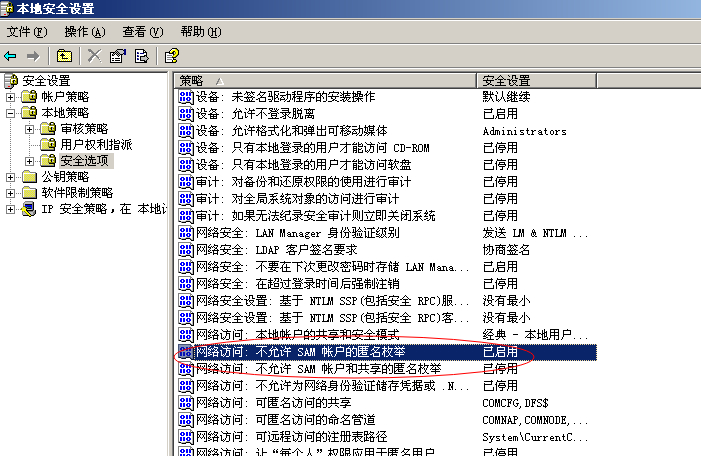Screen dimensions: 701x456
Task: Click the Forward arrow toolbar icon
Action: coord(33,56)
